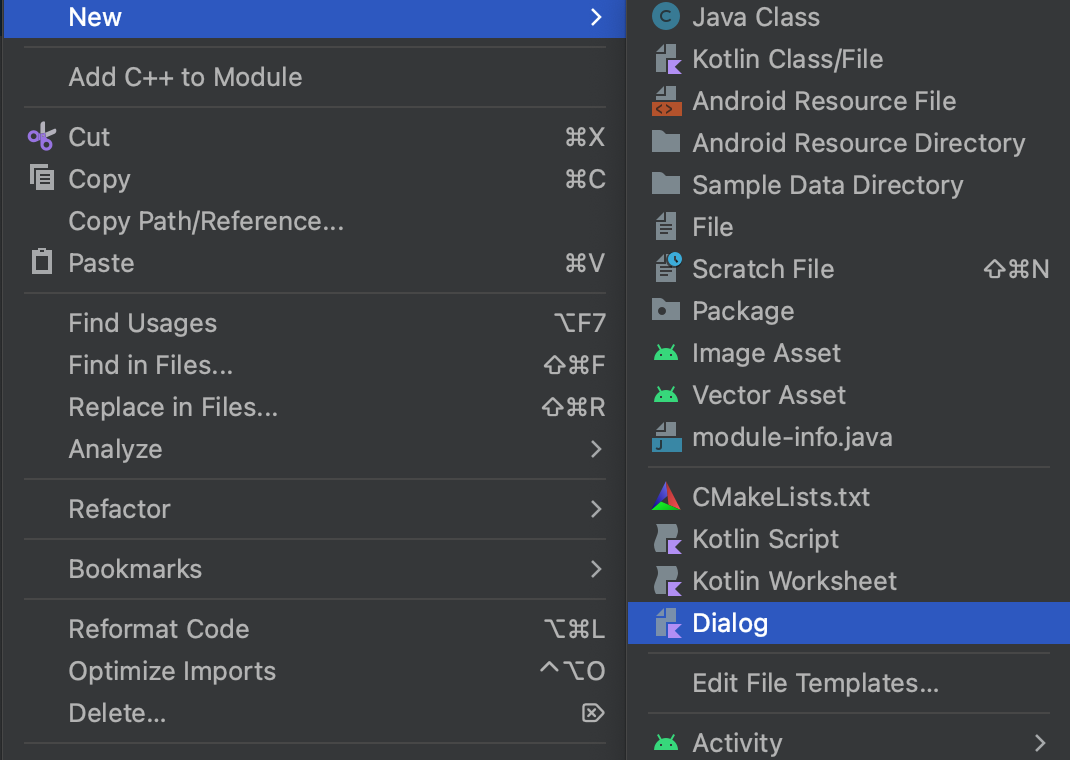Select Copy Path/Reference menu entry
Image resolution: width=1070 pixels, height=760 pixels.
coord(315,221)
